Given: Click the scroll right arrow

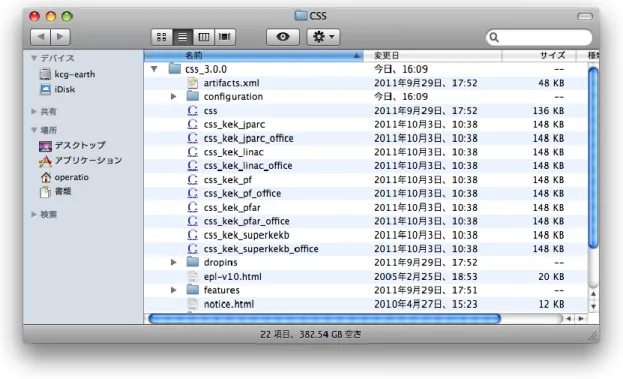Looking at the screenshot, I should (581, 319).
